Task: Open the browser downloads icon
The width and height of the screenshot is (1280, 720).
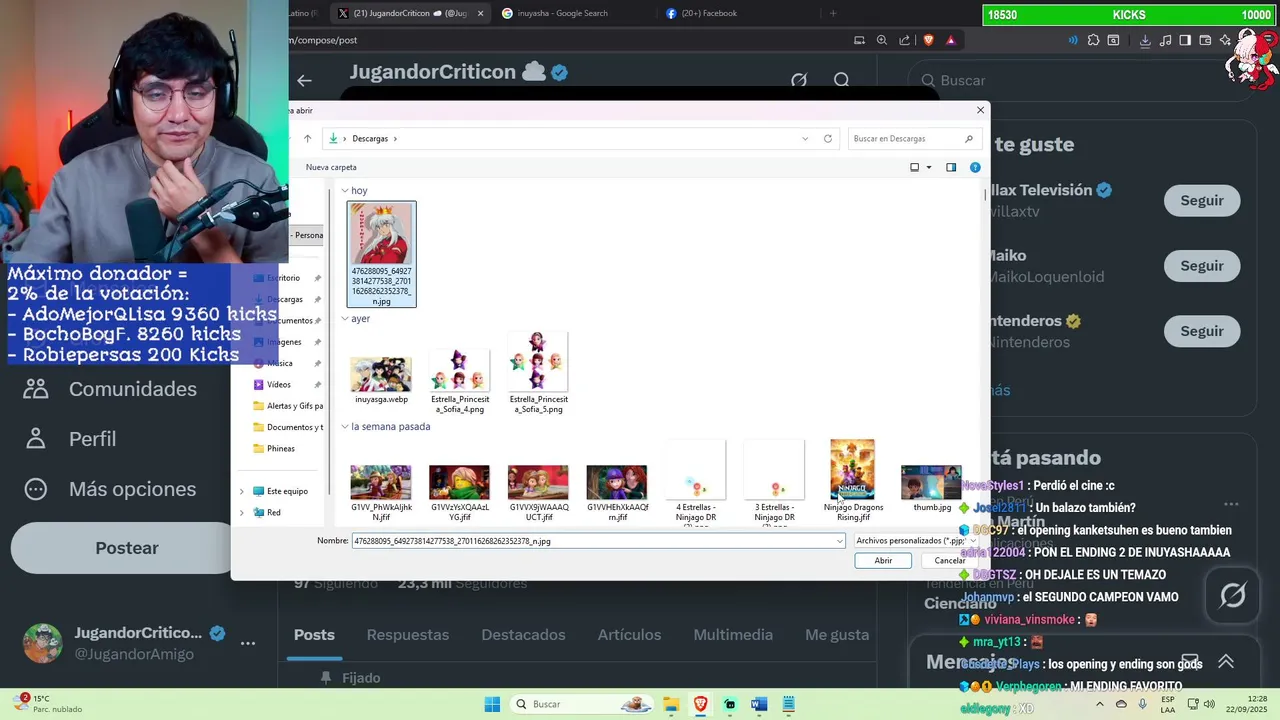Action: pos(1145,40)
